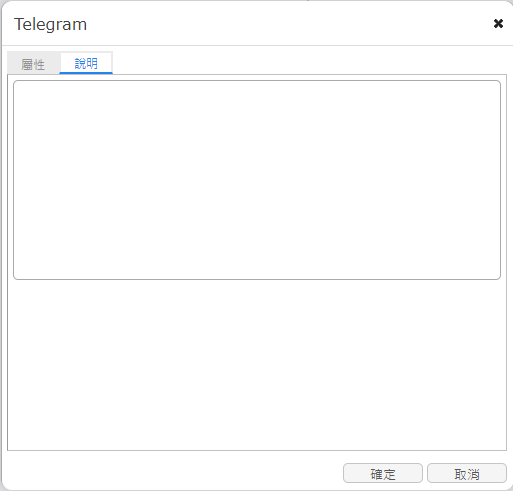The height and width of the screenshot is (491, 513).
Task: Click the Telegram header bar
Action: pyautogui.click(x=257, y=23)
